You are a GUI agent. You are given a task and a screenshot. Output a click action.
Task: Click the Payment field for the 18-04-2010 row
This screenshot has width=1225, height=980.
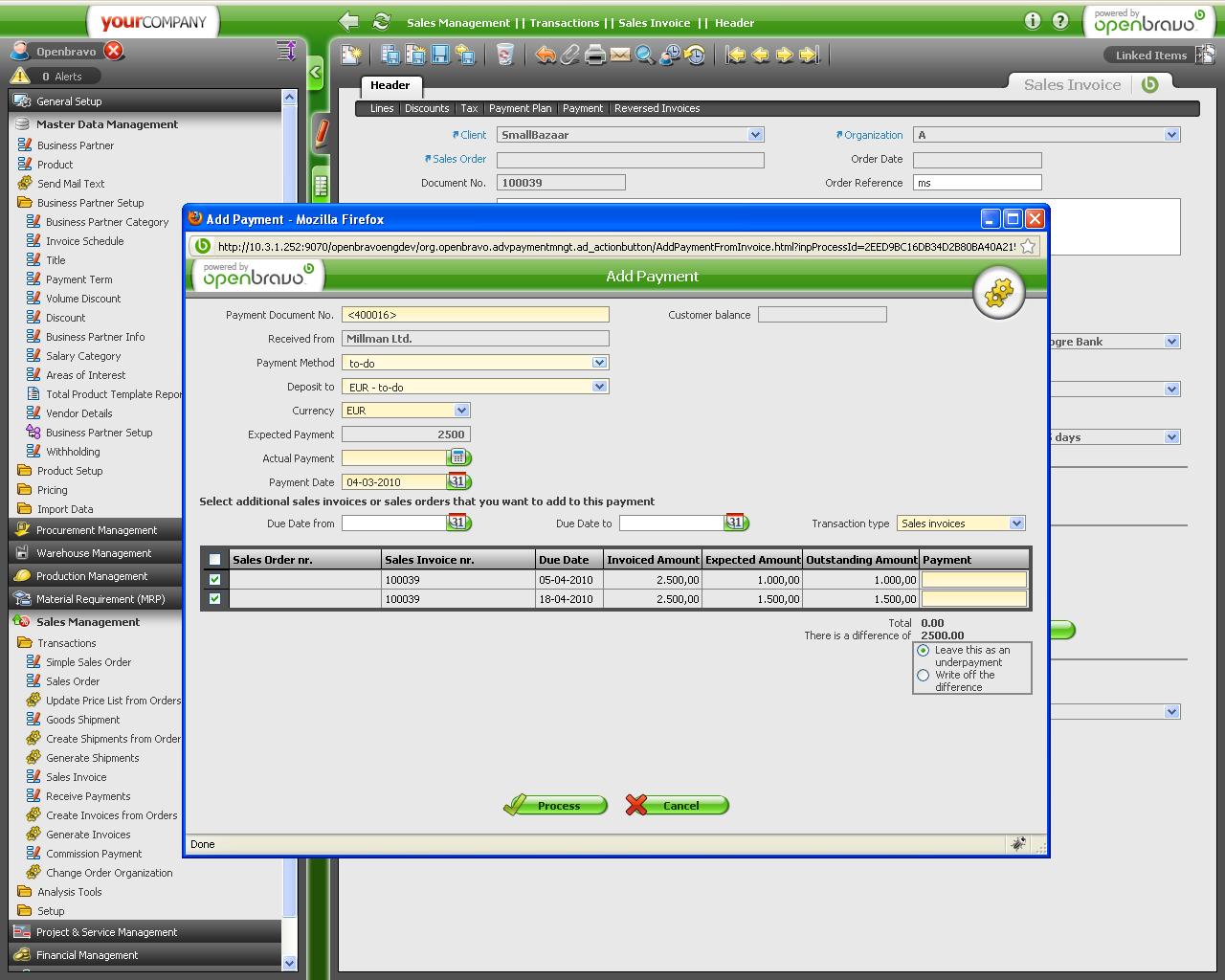(x=973, y=599)
